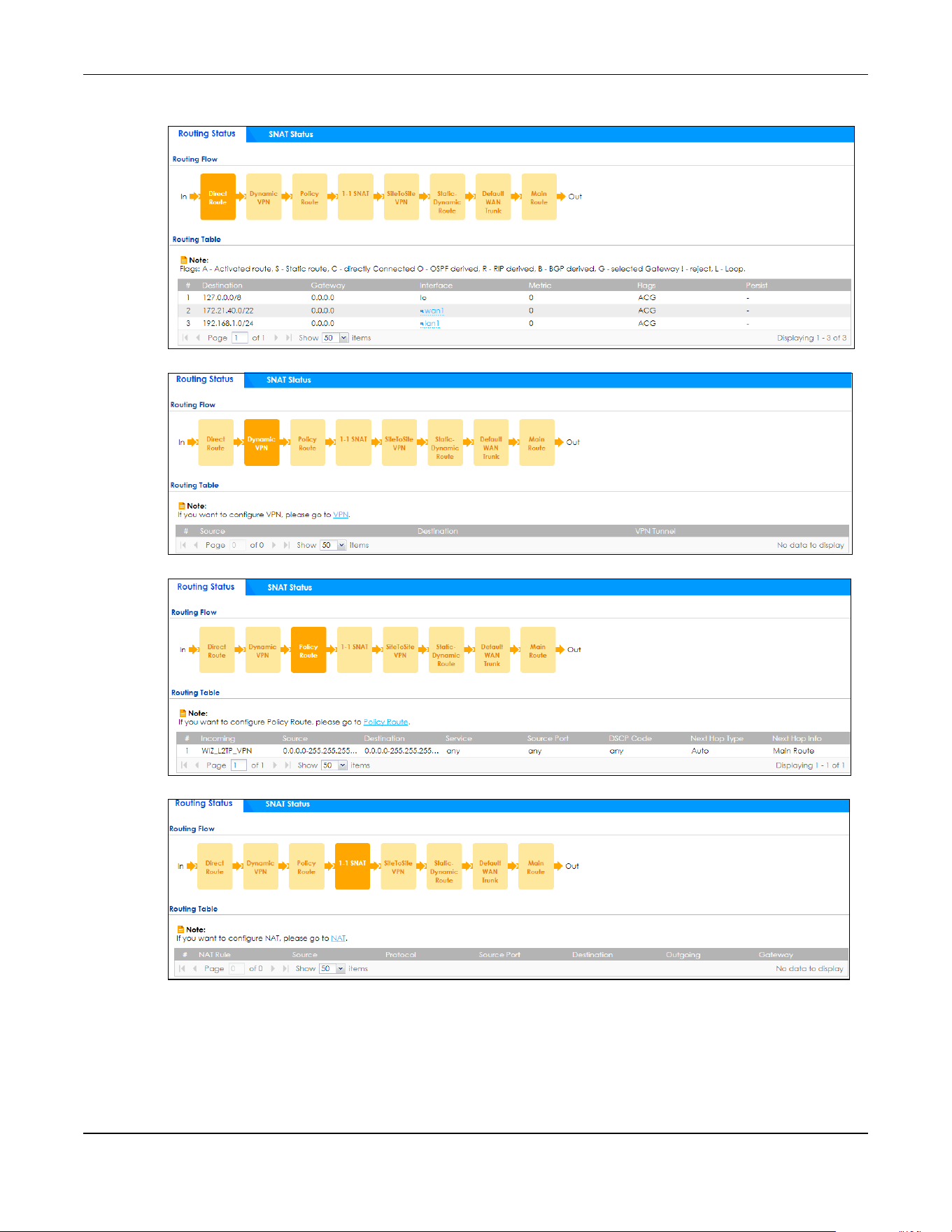Click SiteToSite VPN box in Direct Route panel flow

coord(402,197)
